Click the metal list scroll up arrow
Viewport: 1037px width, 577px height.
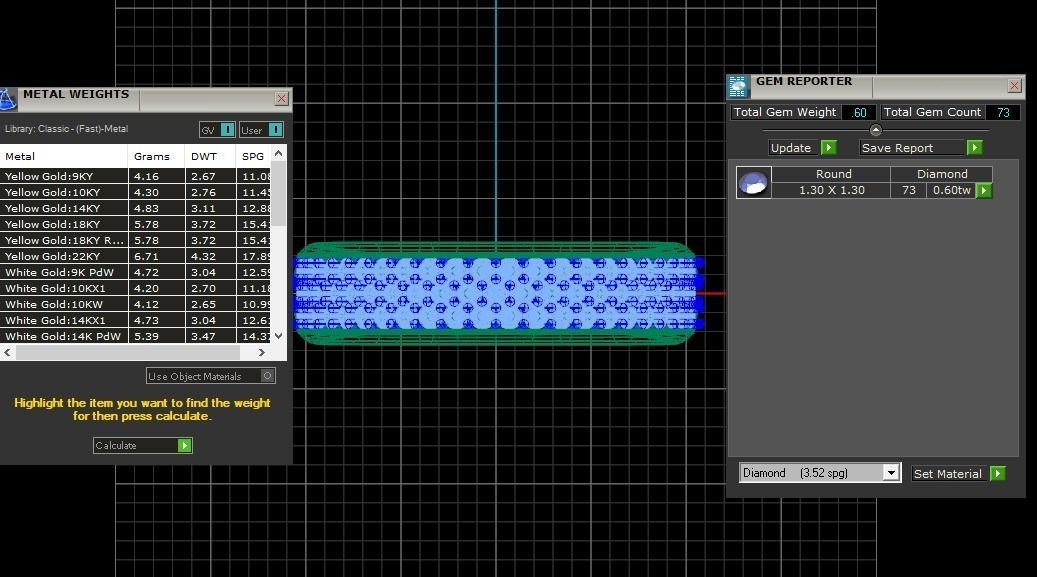click(x=279, y=154)
